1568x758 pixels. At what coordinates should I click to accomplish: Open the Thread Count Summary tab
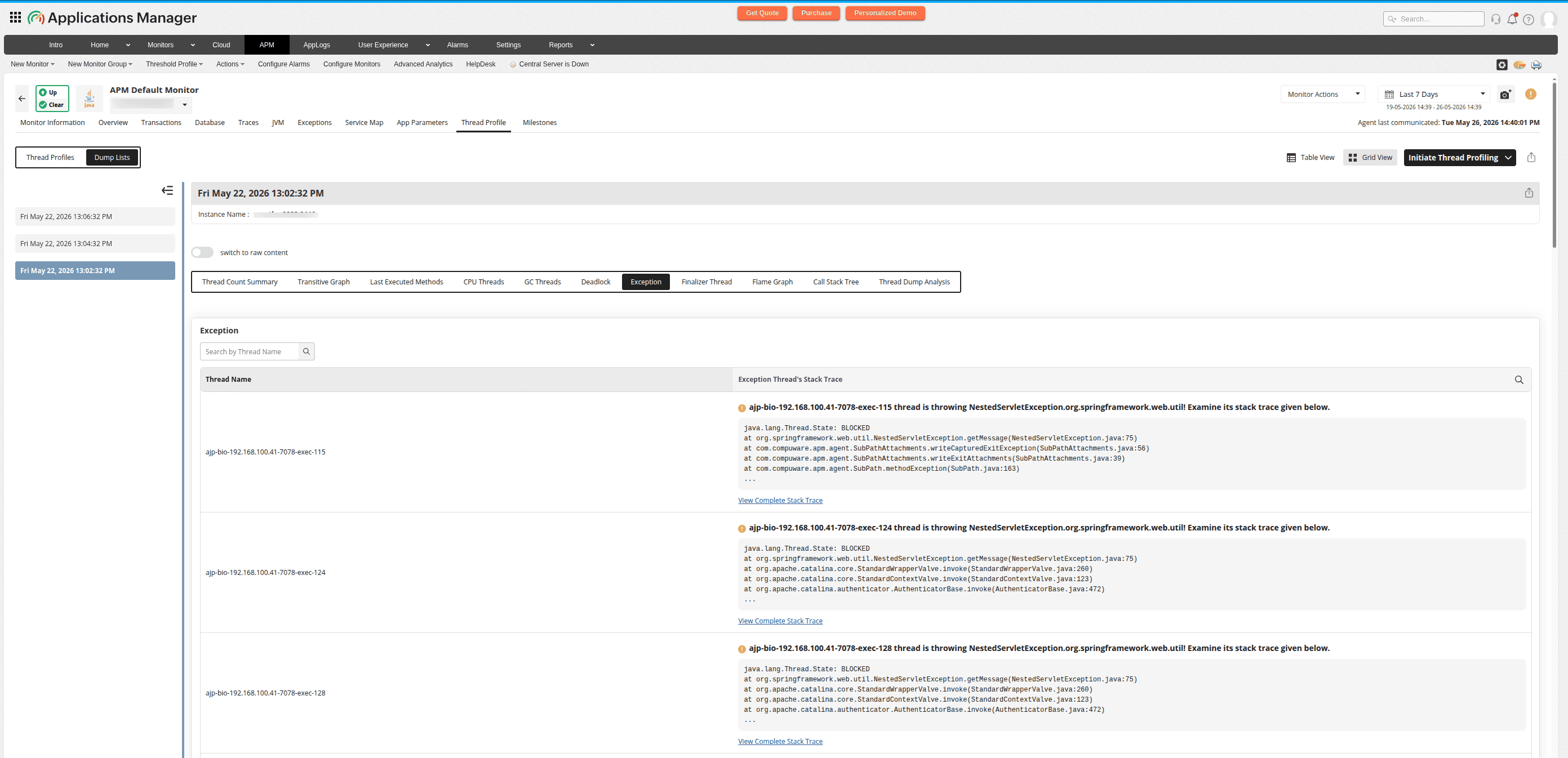click(x=240, y=282)
